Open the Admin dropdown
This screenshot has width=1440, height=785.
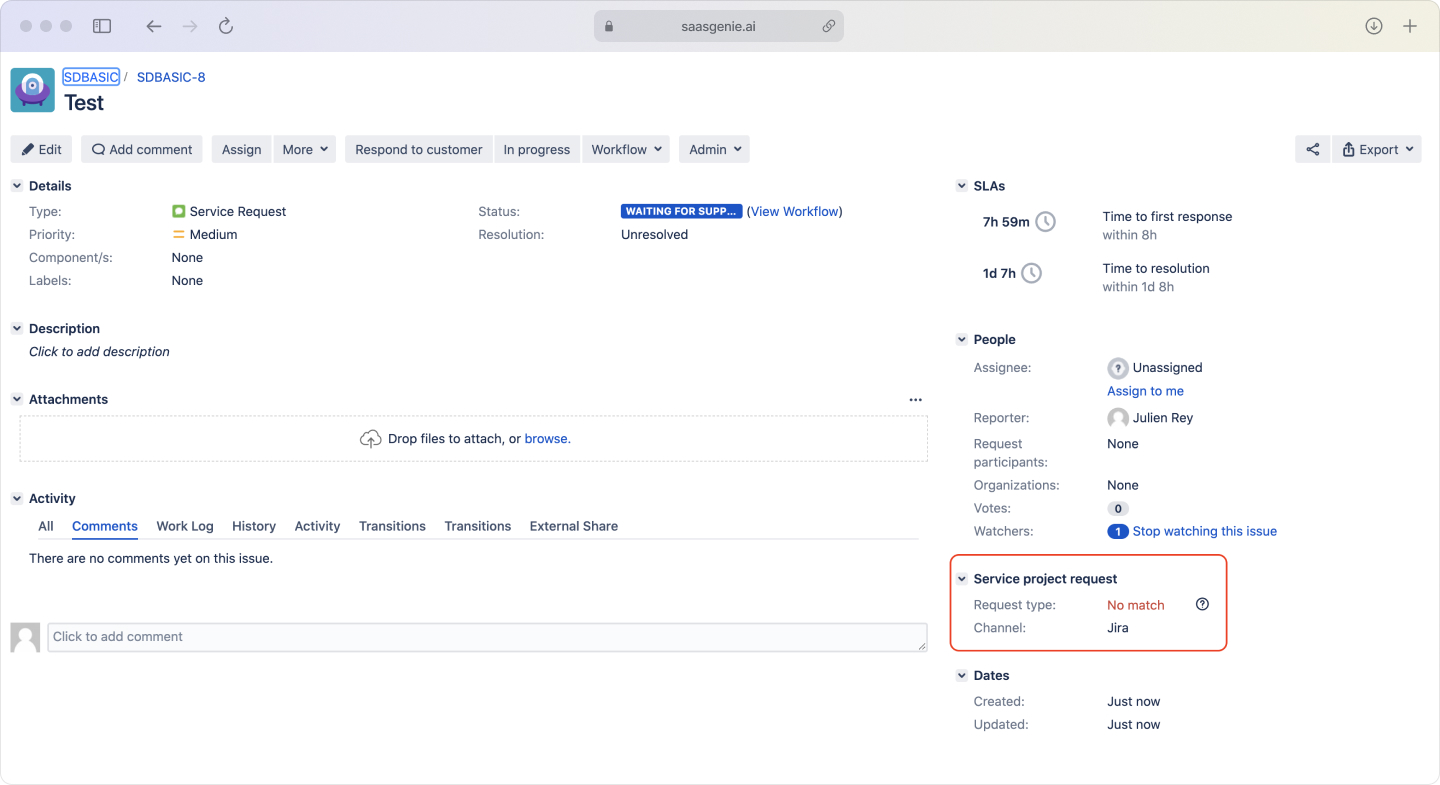(713, 148)
